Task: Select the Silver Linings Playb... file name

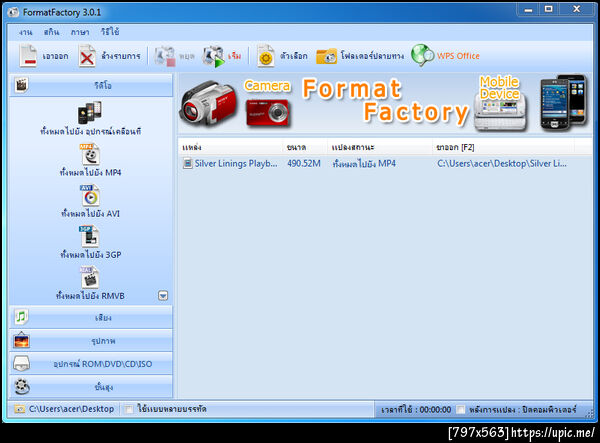Action: point(236,164)
